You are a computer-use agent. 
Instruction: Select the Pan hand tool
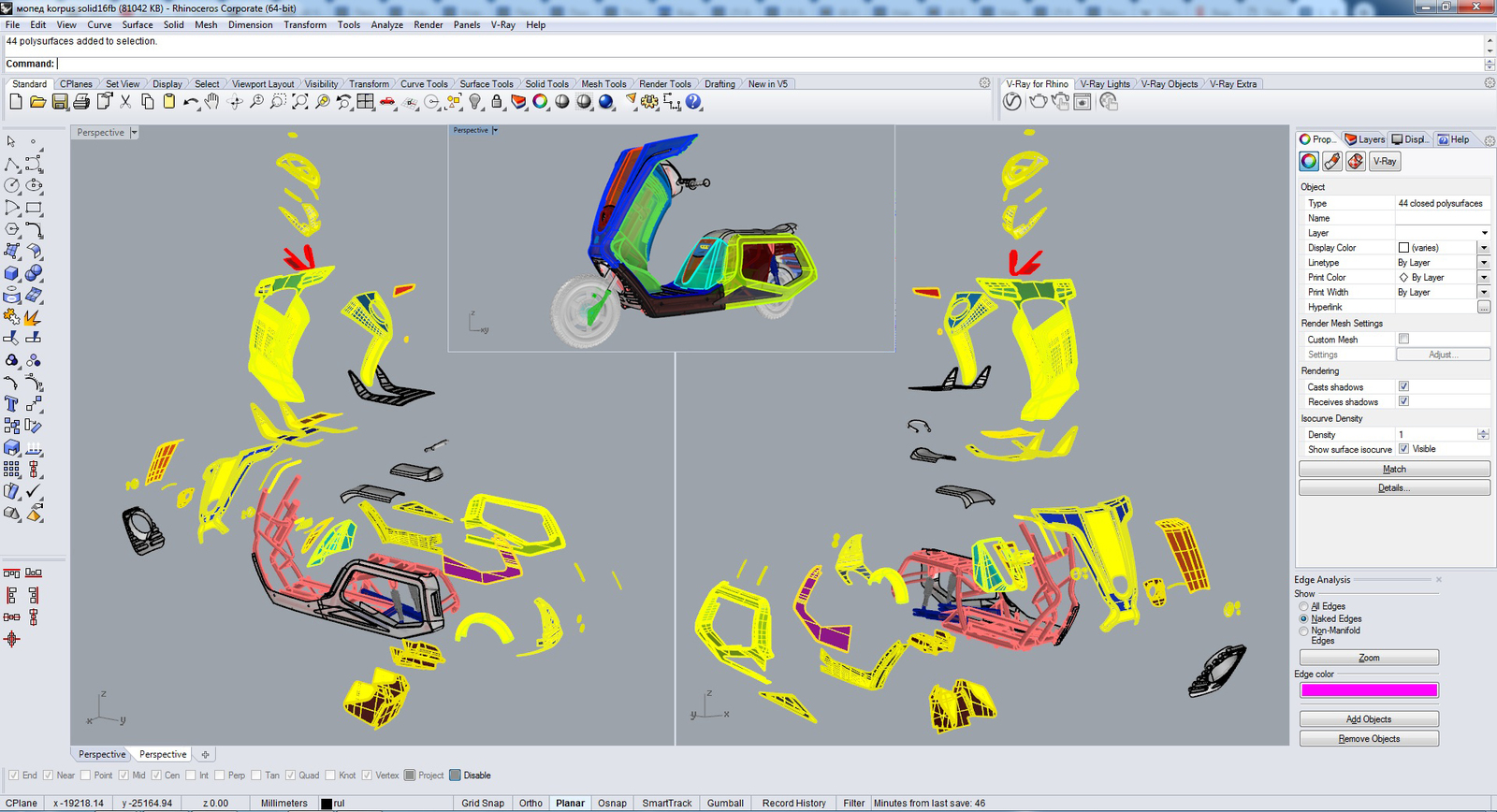(212, 102)
